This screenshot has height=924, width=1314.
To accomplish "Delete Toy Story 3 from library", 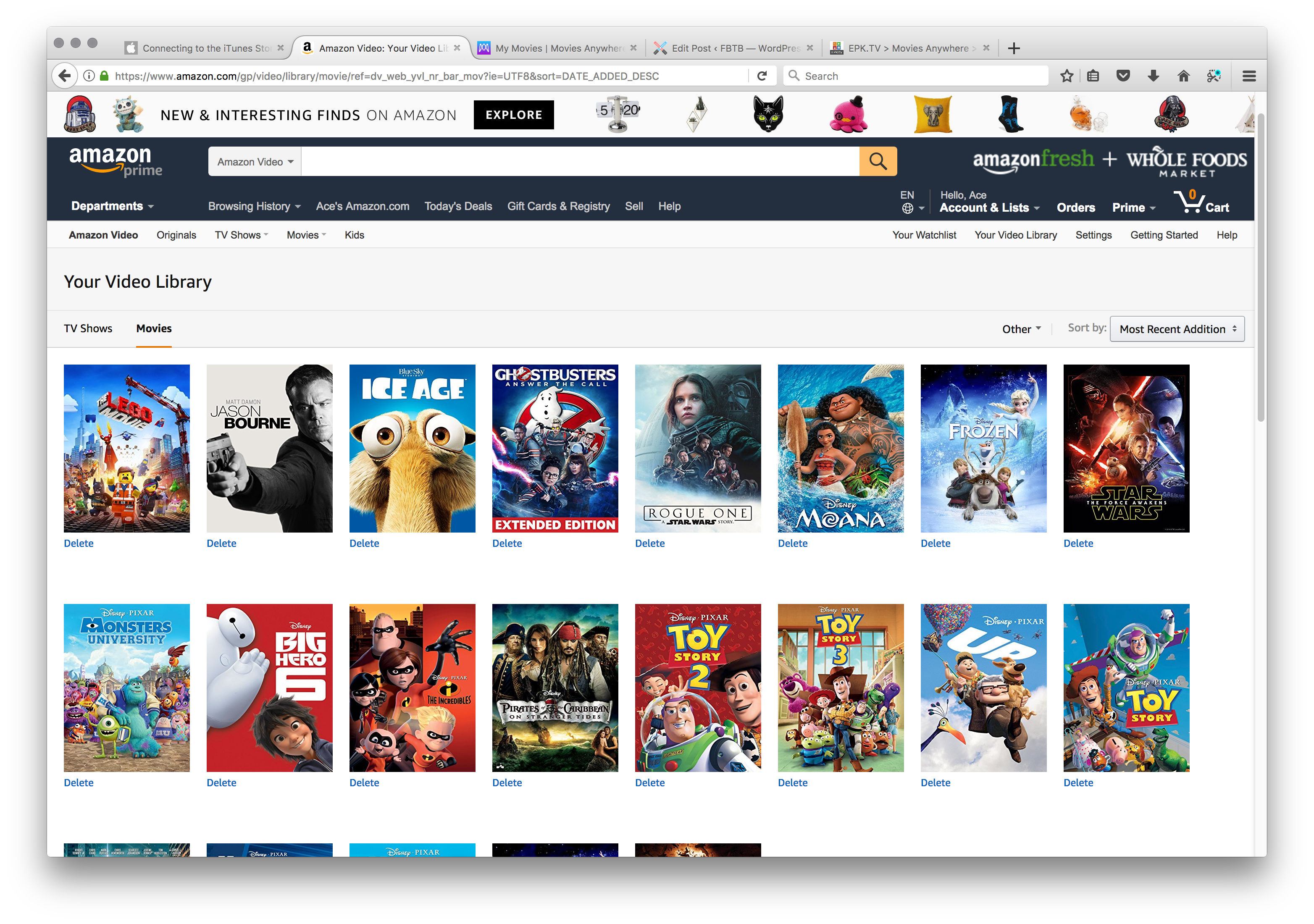I will coord(793,783).
